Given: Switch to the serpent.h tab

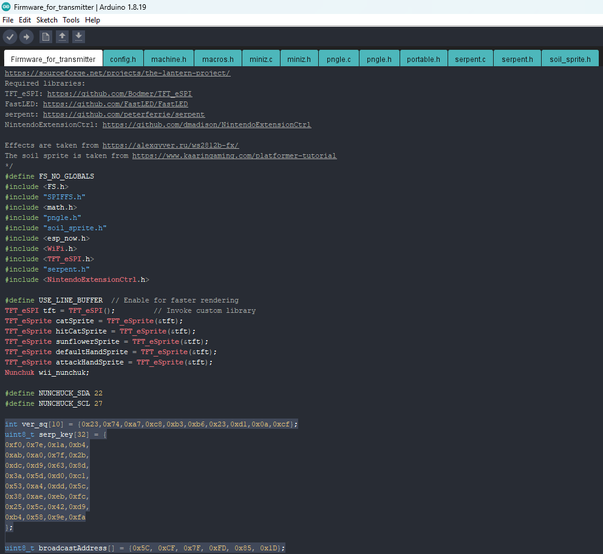Looking at the screenshot, I should 517,59.
